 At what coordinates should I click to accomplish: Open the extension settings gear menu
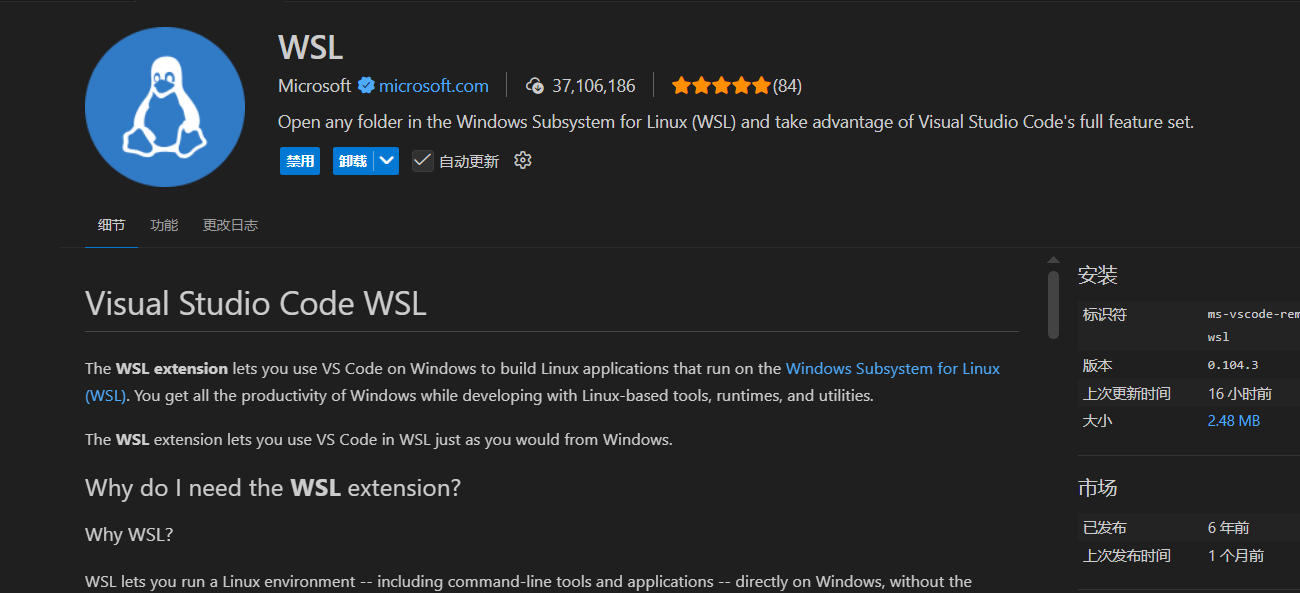[522, 160]
